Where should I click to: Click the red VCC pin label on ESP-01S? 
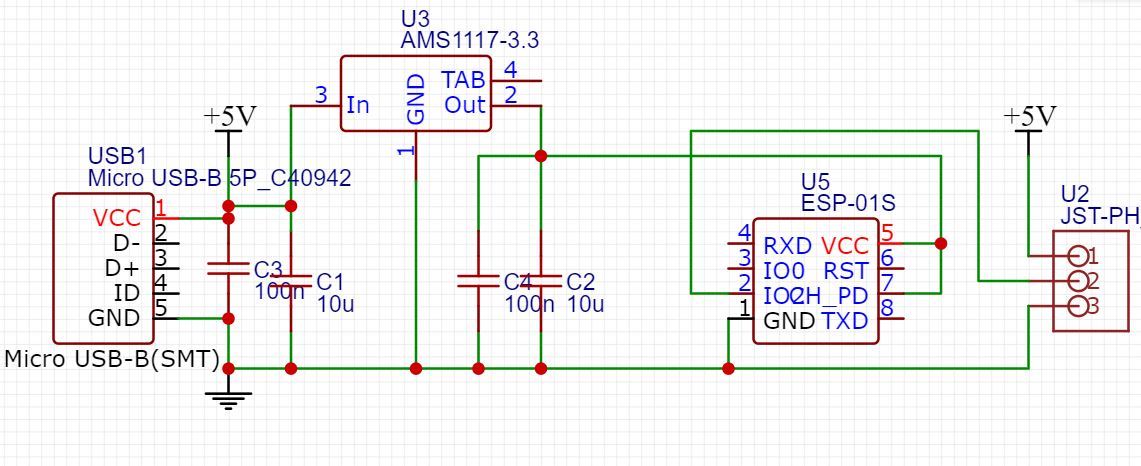[844, 246]
